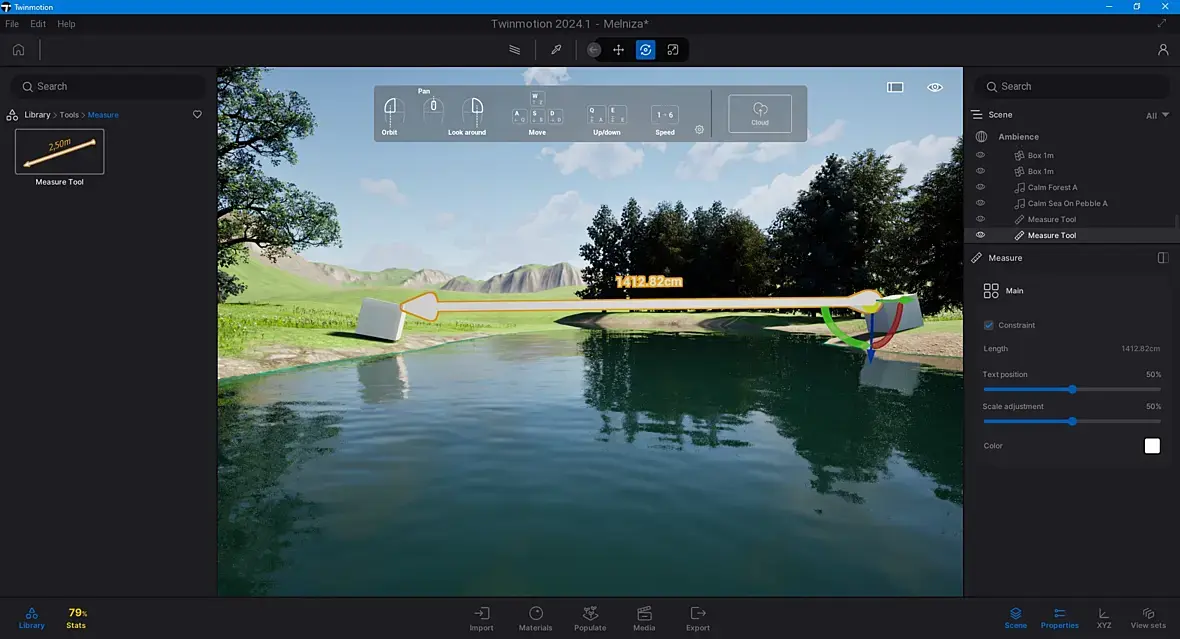Image resolution: width=1180 pixels, height=639 pixels.
Task: Open the All filter dropdown in Scene
Action: (x=1157, y=115)
